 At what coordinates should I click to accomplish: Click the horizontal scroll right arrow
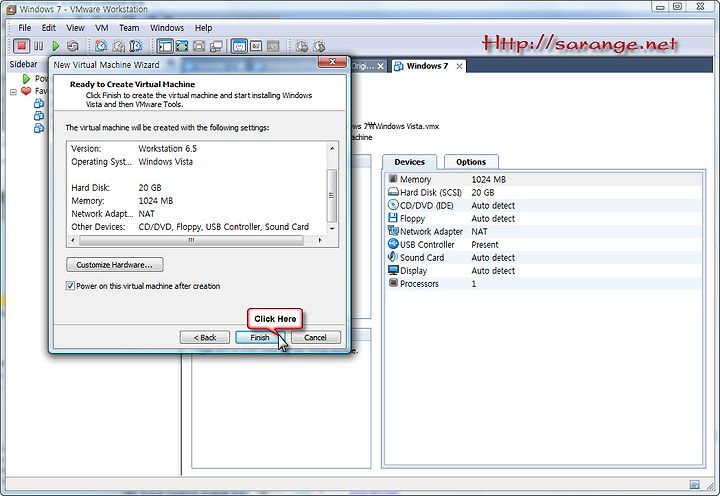320,240
